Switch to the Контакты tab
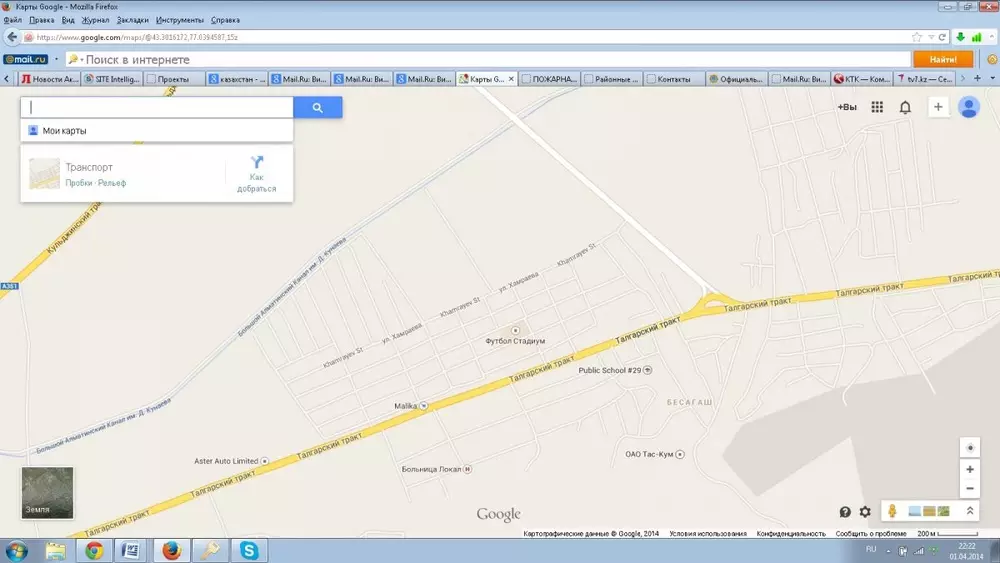1000x563 pixels. [x=672, y=78]
